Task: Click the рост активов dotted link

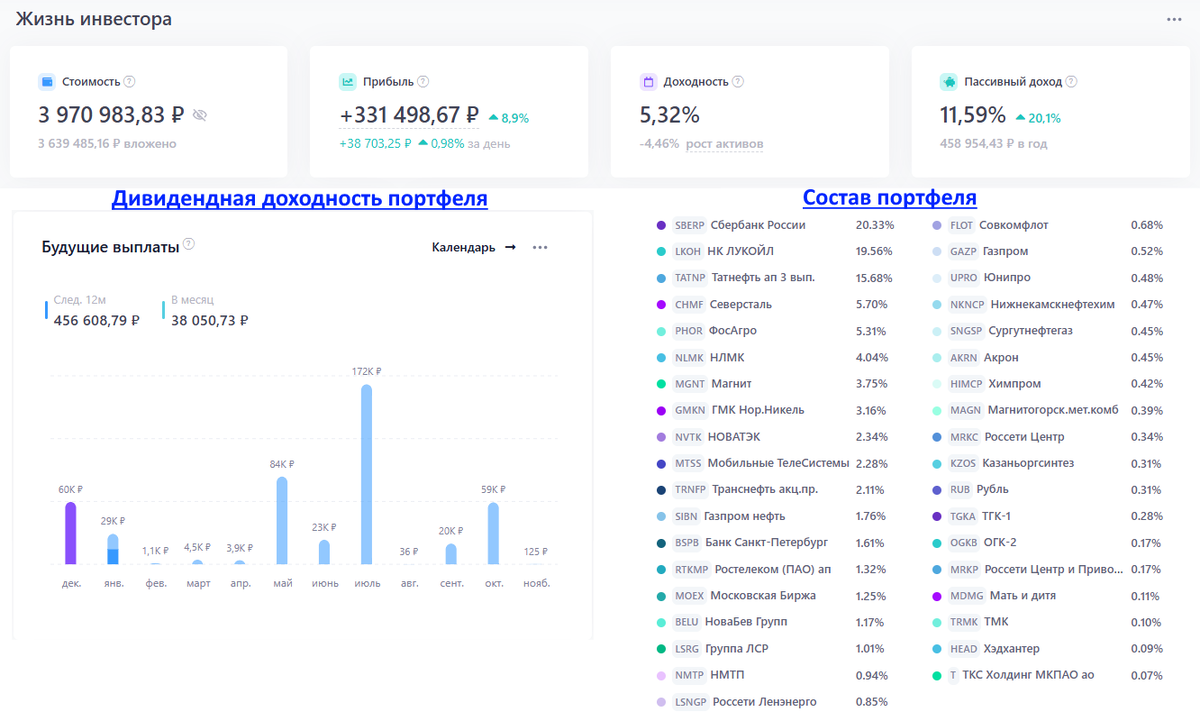Action: 724,144
